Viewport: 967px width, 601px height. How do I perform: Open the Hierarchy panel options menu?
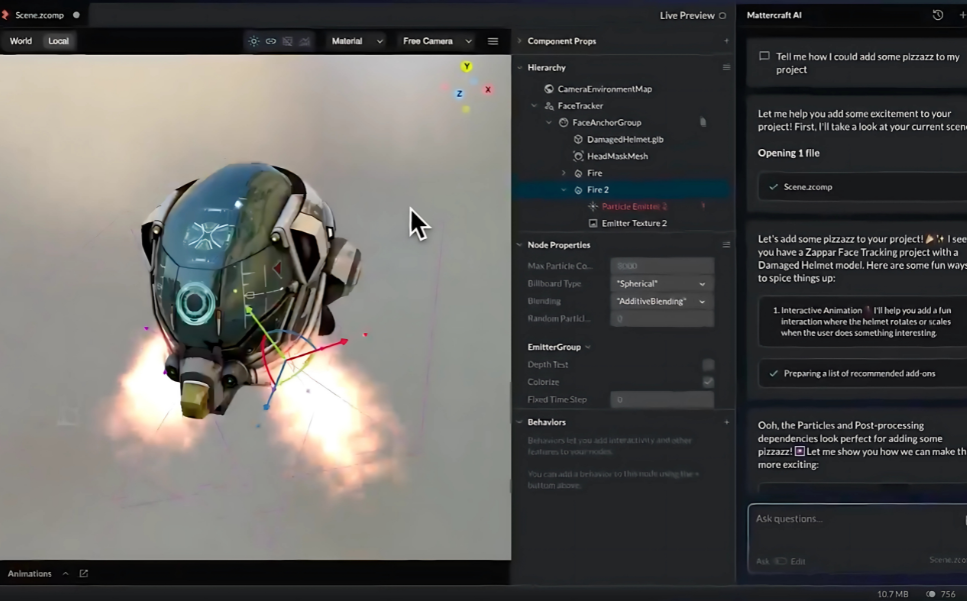point(727,67)
